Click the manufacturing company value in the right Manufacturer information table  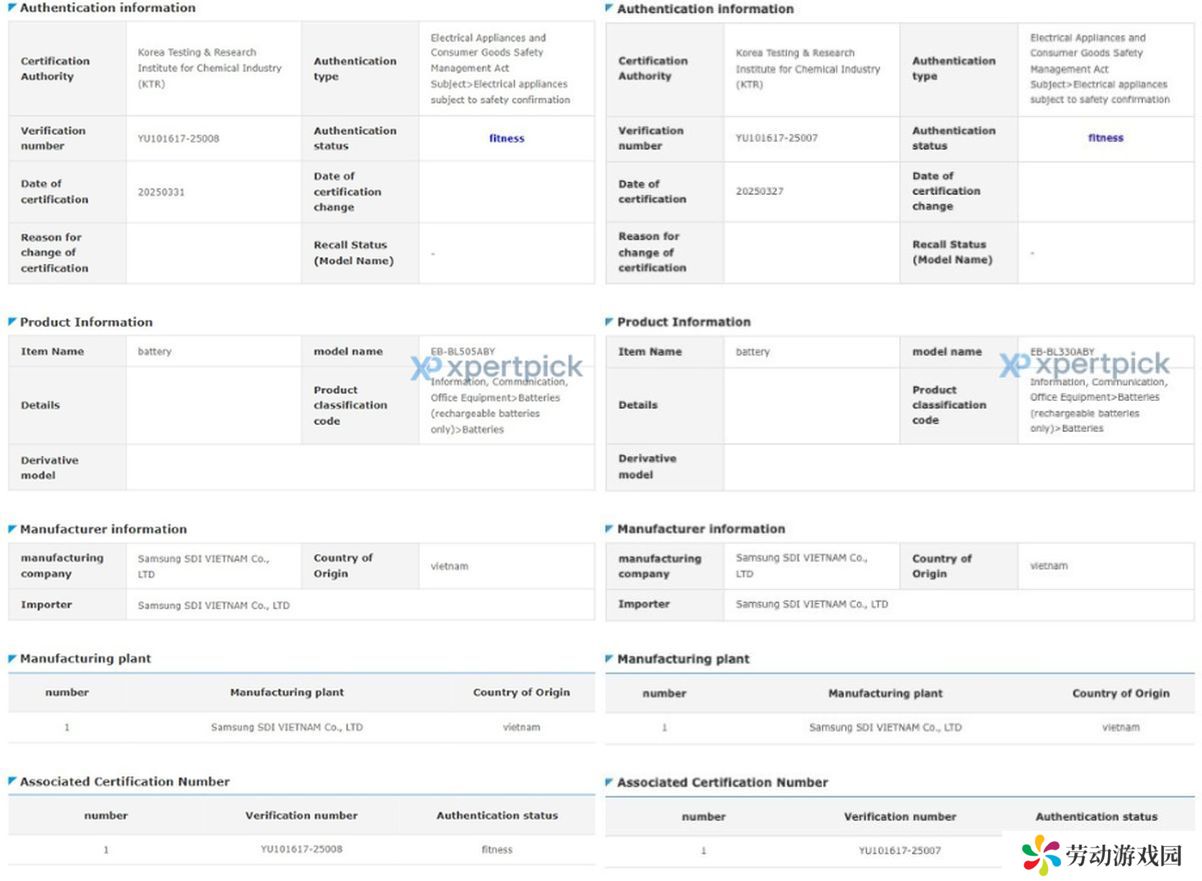(x=802, y=566)
